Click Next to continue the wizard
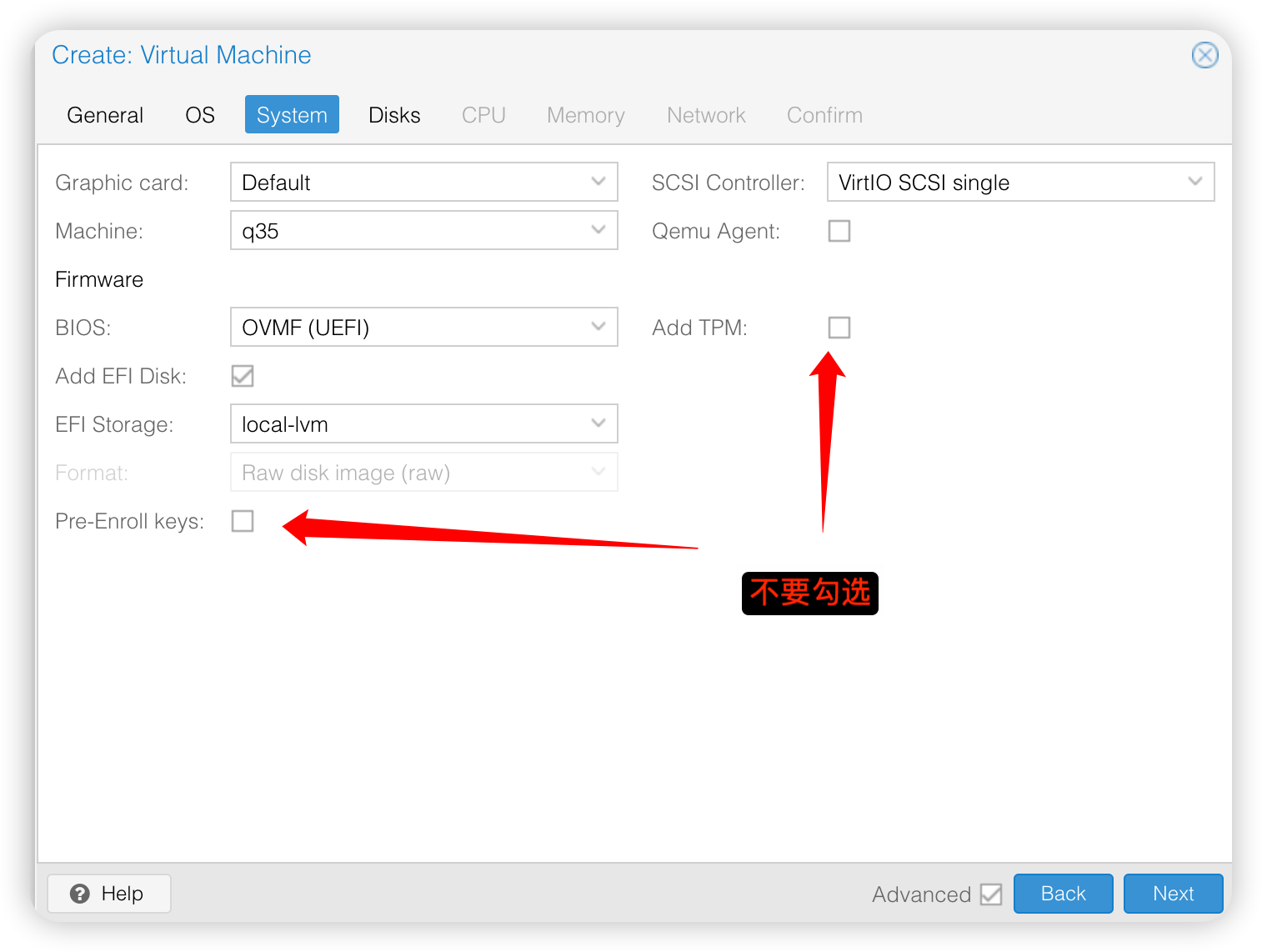 tap(1173, 894)
